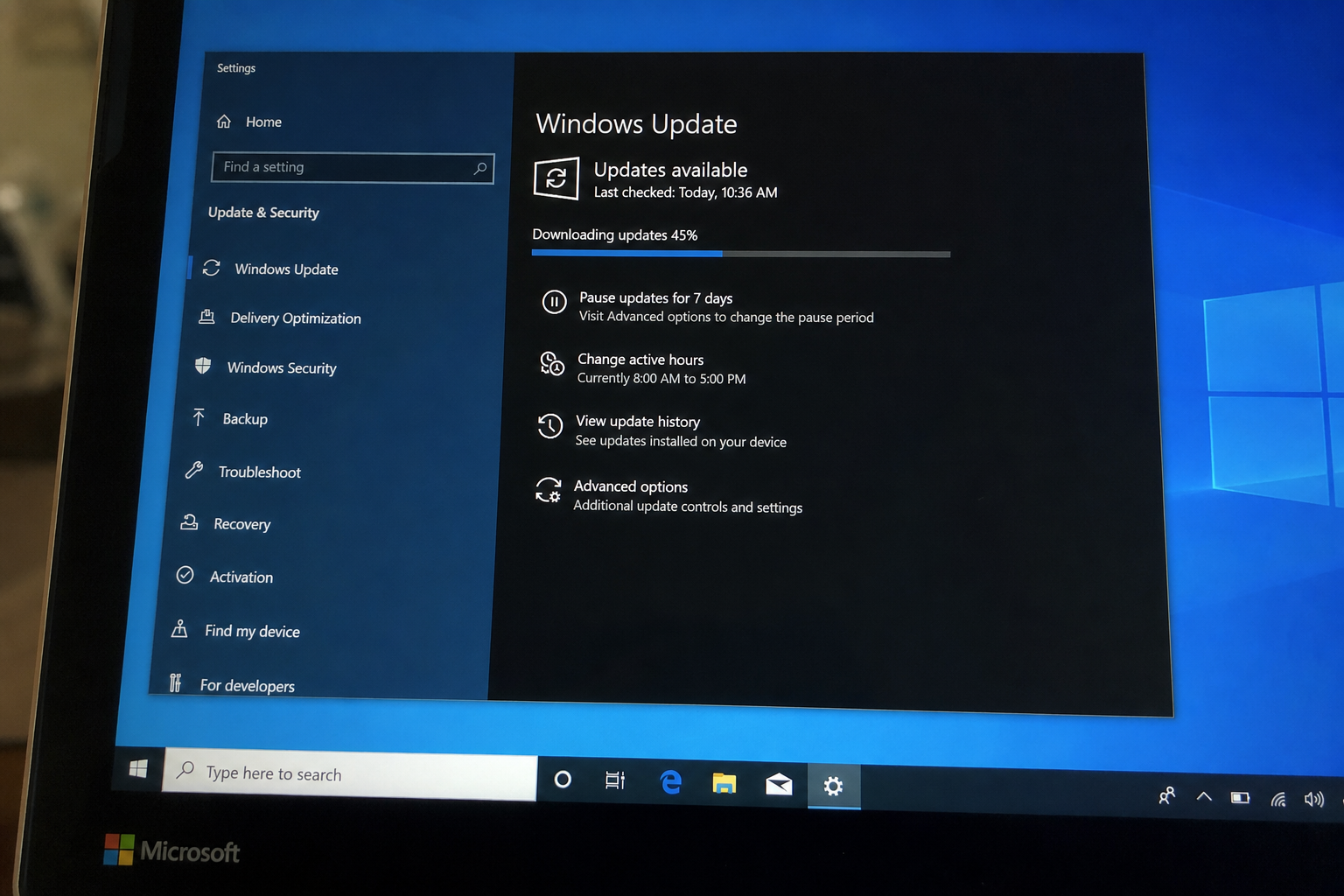Open Activation via the checkmark circle icon
Viewport: 1344px width, 896px height.
coord(185,575)
